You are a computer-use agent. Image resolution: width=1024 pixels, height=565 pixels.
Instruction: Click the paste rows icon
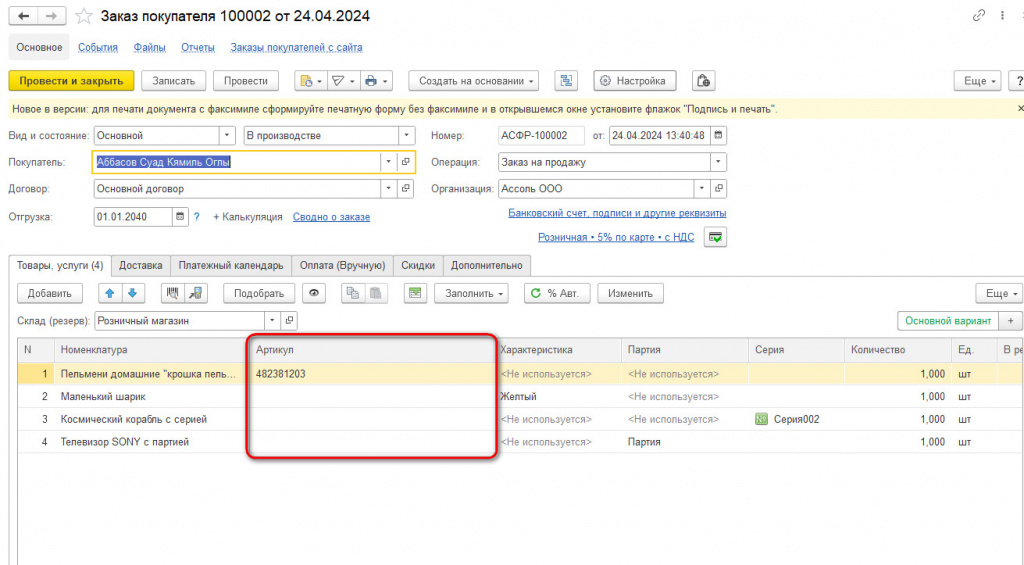point(376,293)
